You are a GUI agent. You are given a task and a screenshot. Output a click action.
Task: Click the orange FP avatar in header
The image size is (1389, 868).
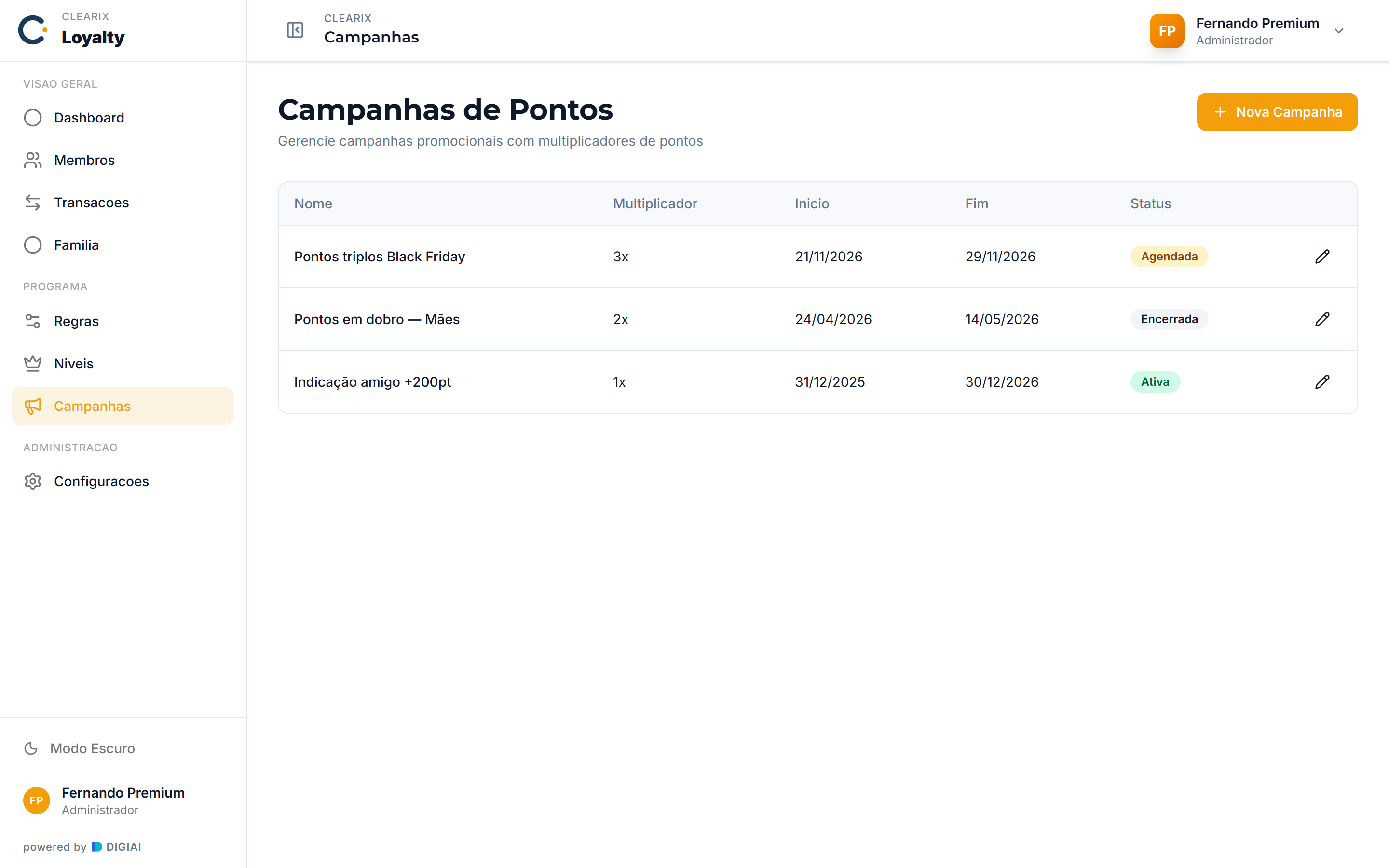[1166, 31]
